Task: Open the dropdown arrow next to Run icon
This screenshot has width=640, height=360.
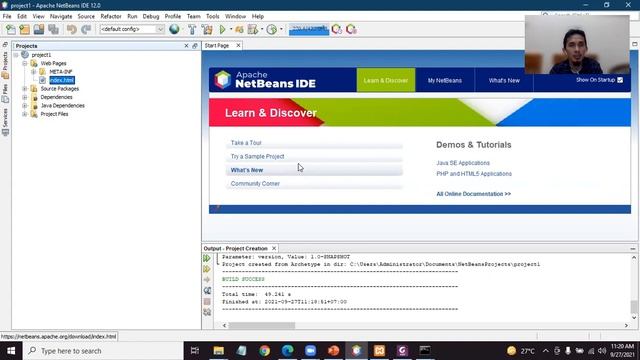Action: tap(231, 29)
